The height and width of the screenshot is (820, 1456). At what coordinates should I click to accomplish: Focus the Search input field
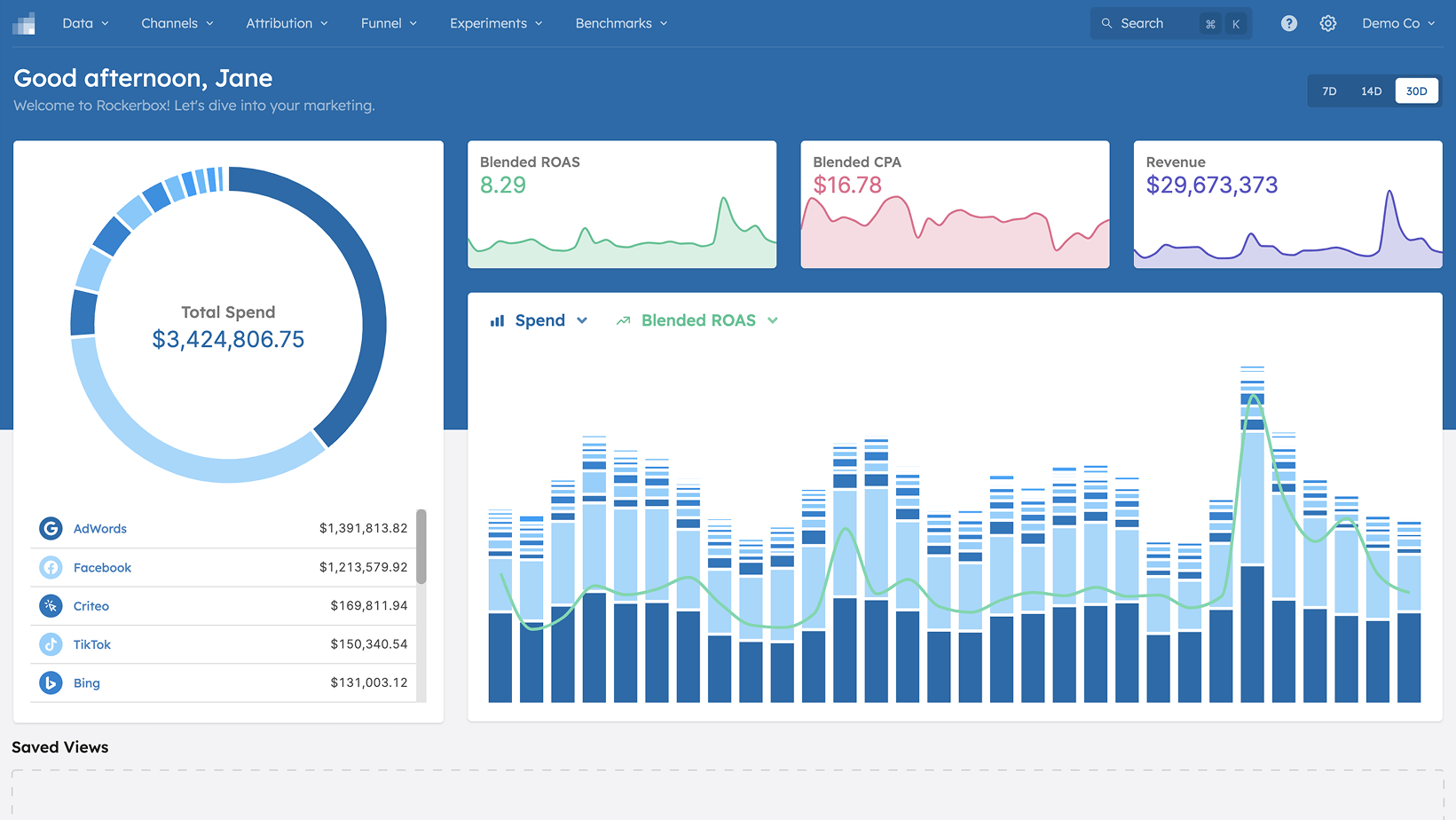[x=1170, y=23]
